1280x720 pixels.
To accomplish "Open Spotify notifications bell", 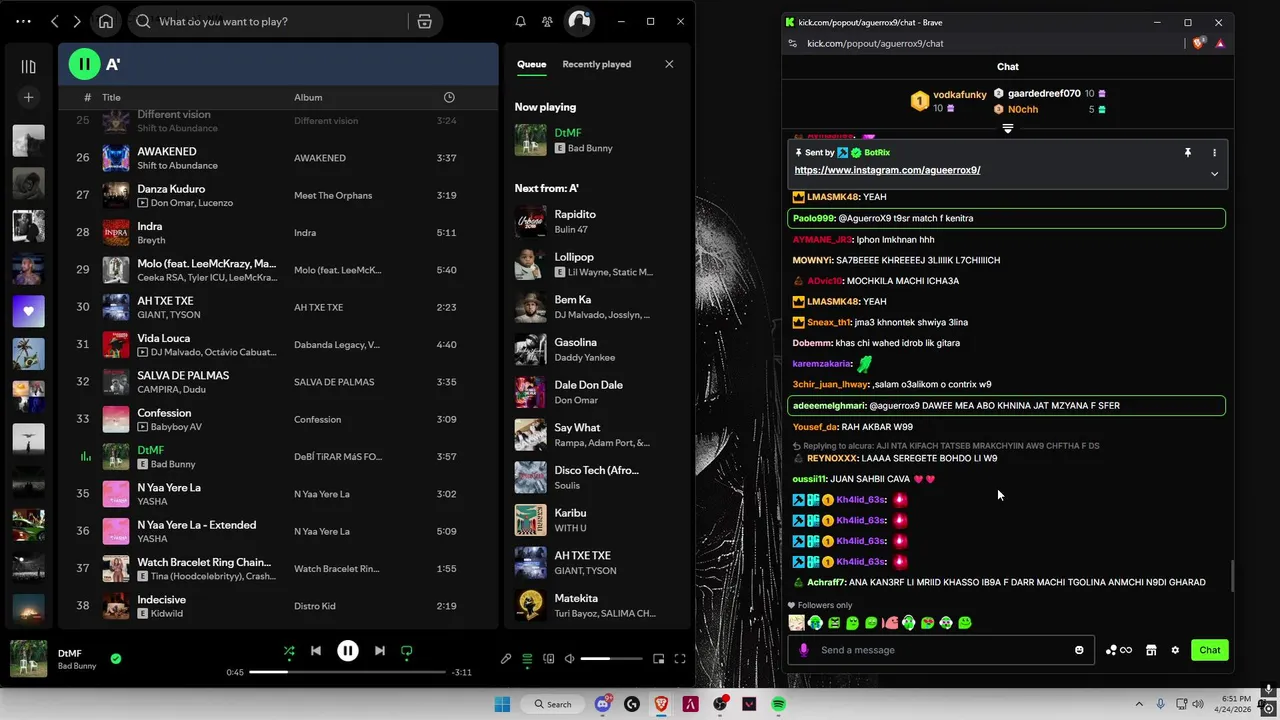I will (x=520, y=21).
